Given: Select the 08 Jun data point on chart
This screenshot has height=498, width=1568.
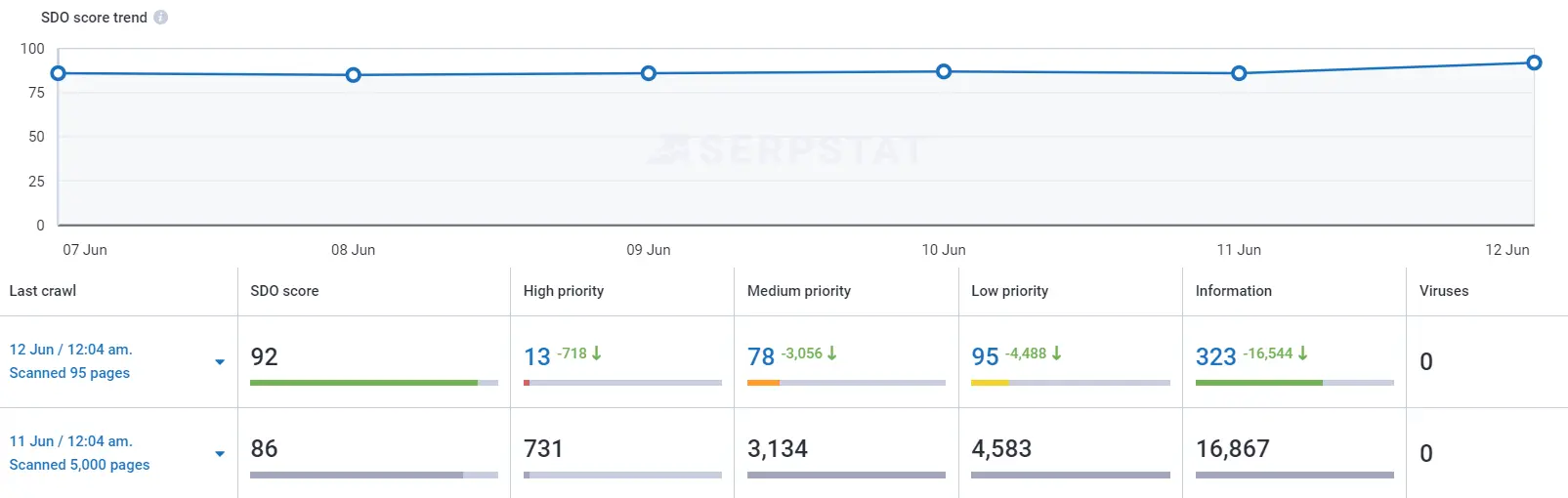Looking at the screenshot, I should pyautogui.click(x=354, y=75).
